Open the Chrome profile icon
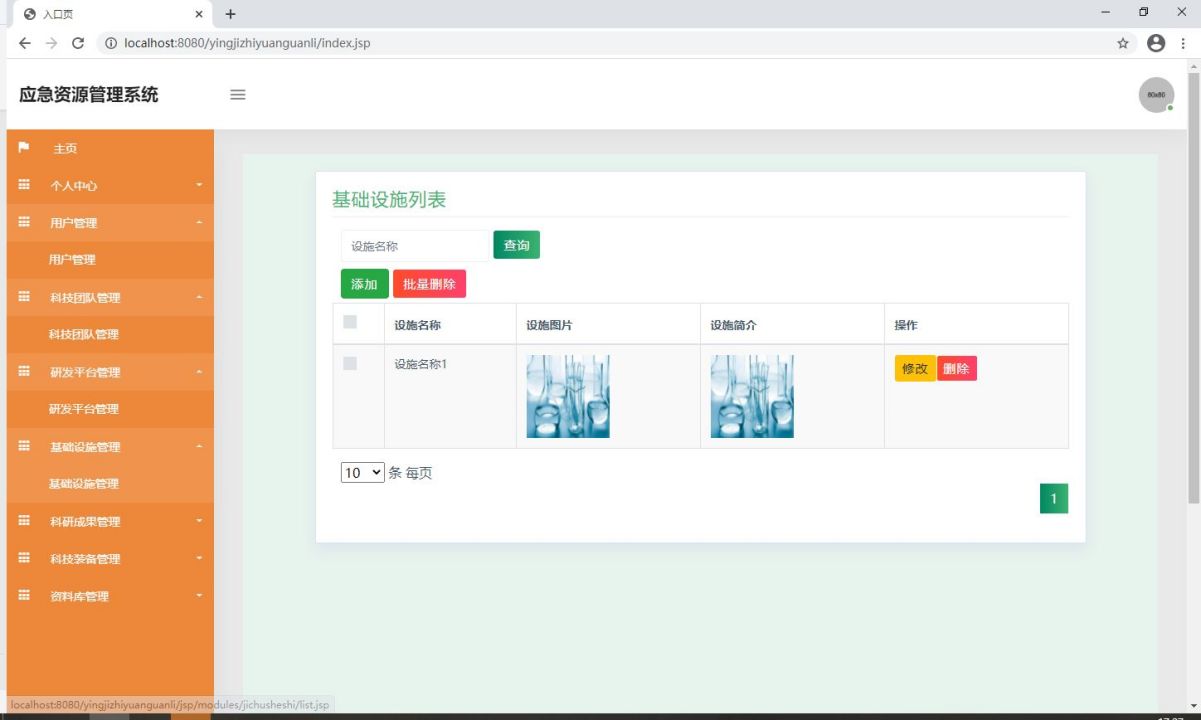This screenshot has width=1201, height=720. pyautogui.click(x=1156, y=43)
